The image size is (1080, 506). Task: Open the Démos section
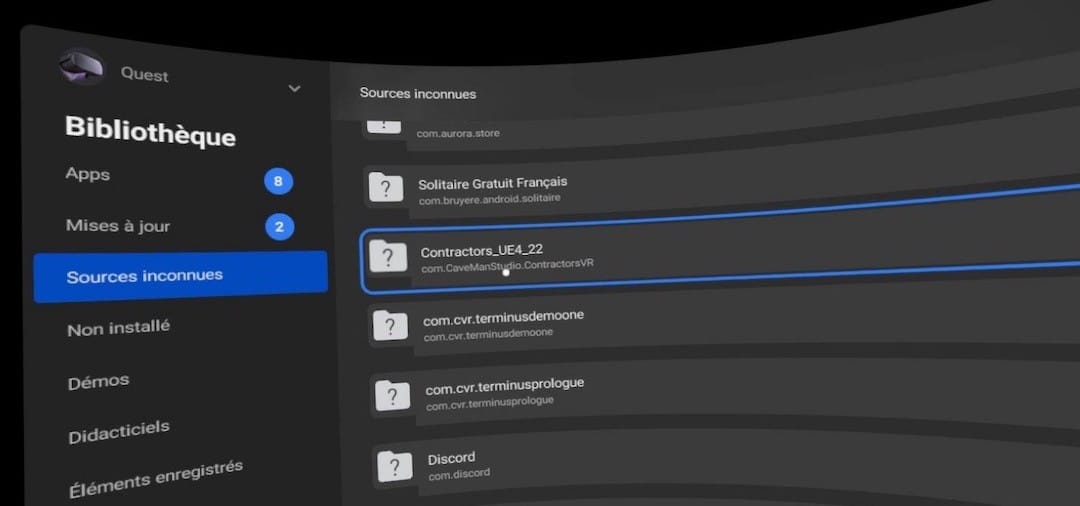[98, 382]
